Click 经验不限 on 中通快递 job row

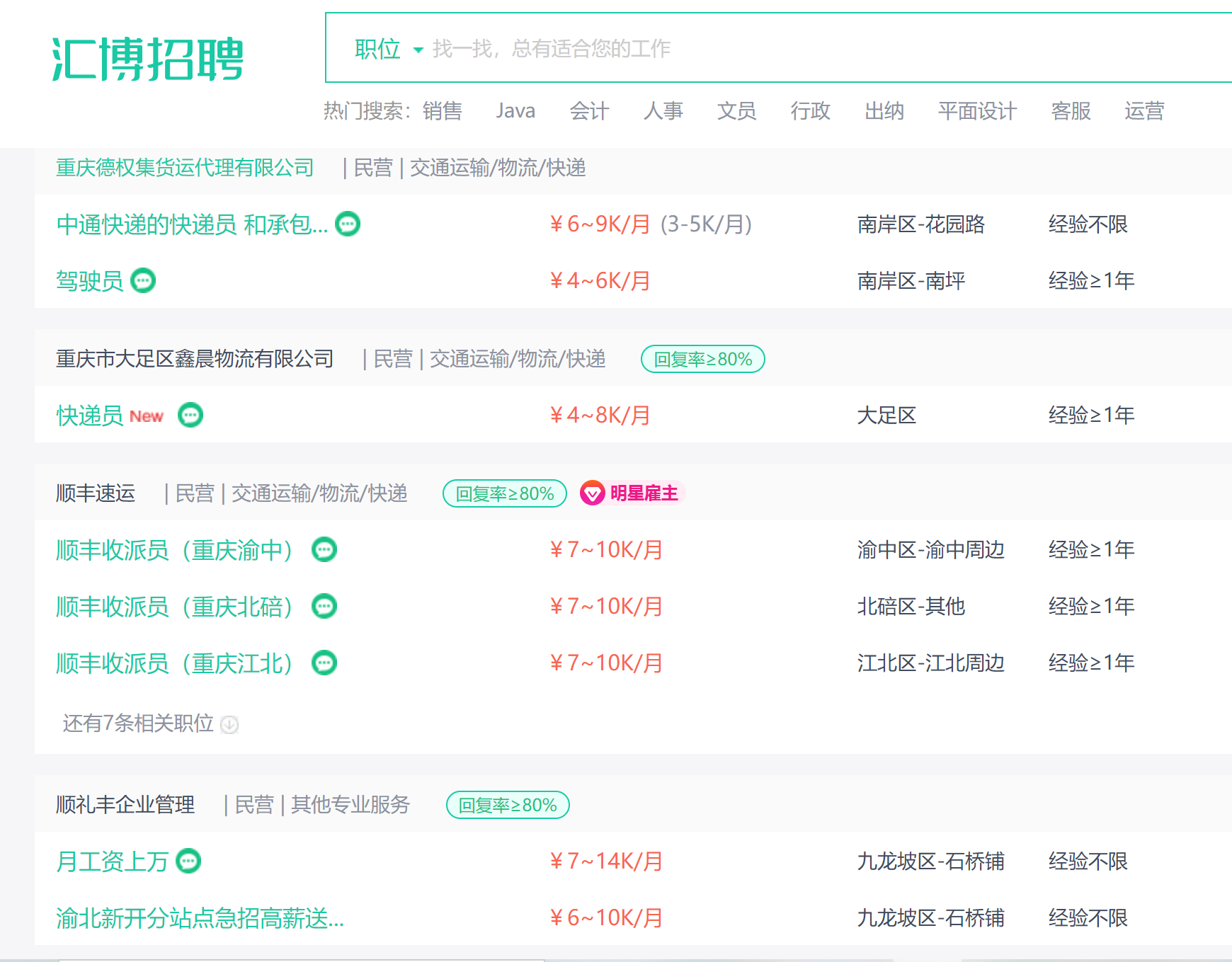tap(1088, 224)
